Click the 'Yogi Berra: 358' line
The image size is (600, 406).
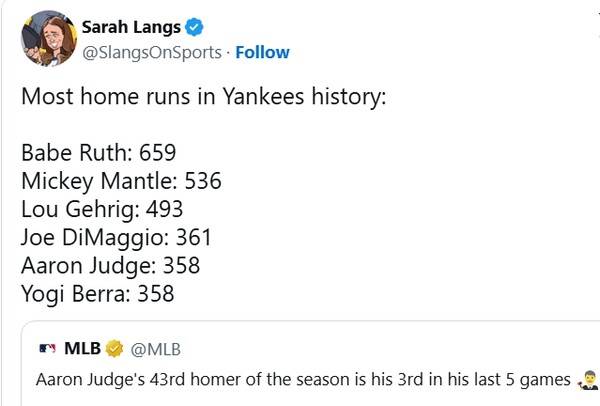click(97, 294)
